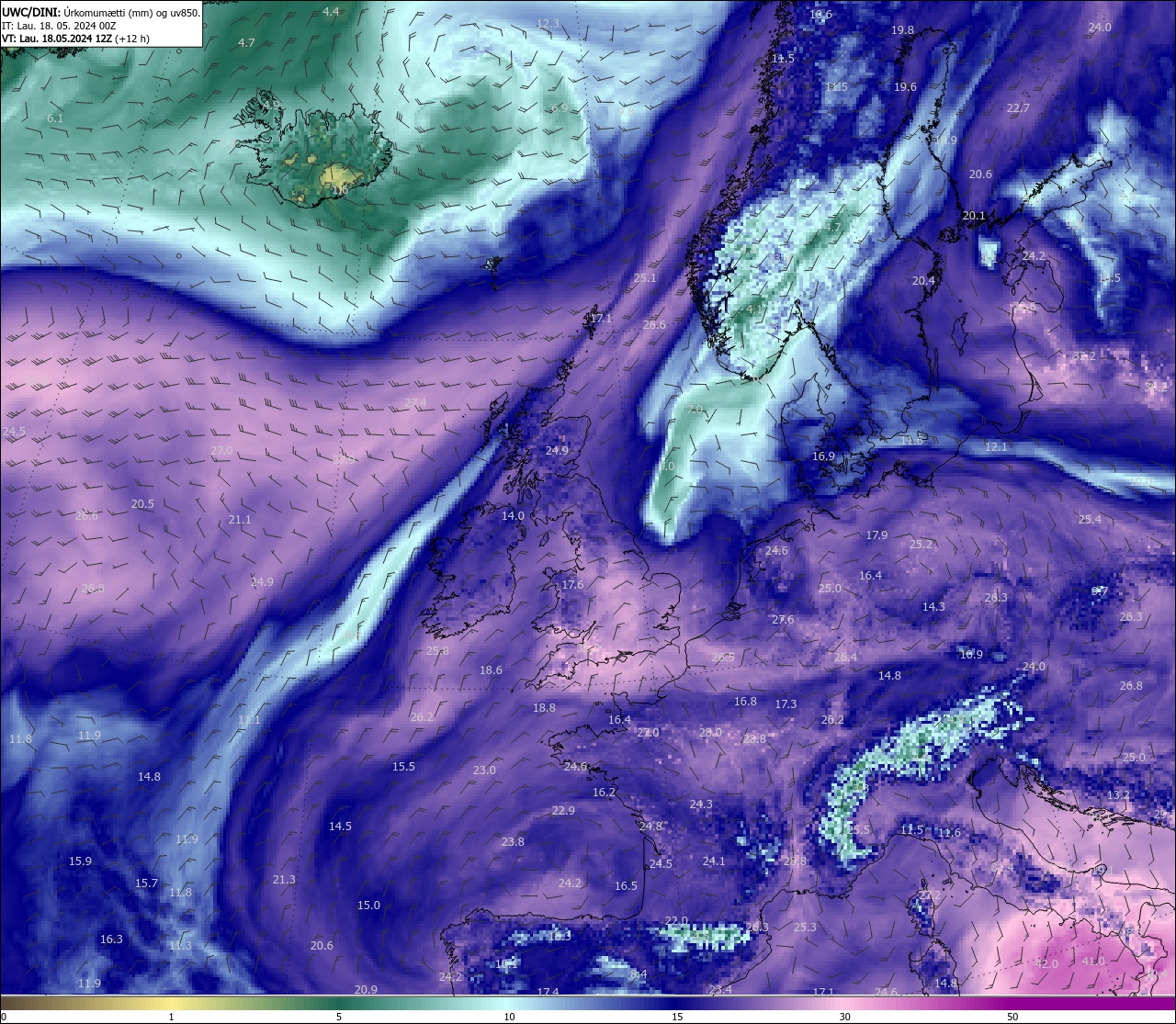This screenshot has width=1176, height=1024.
Task: Click the 20.4 value near Sweden's coast
Action: click(923, 281)
